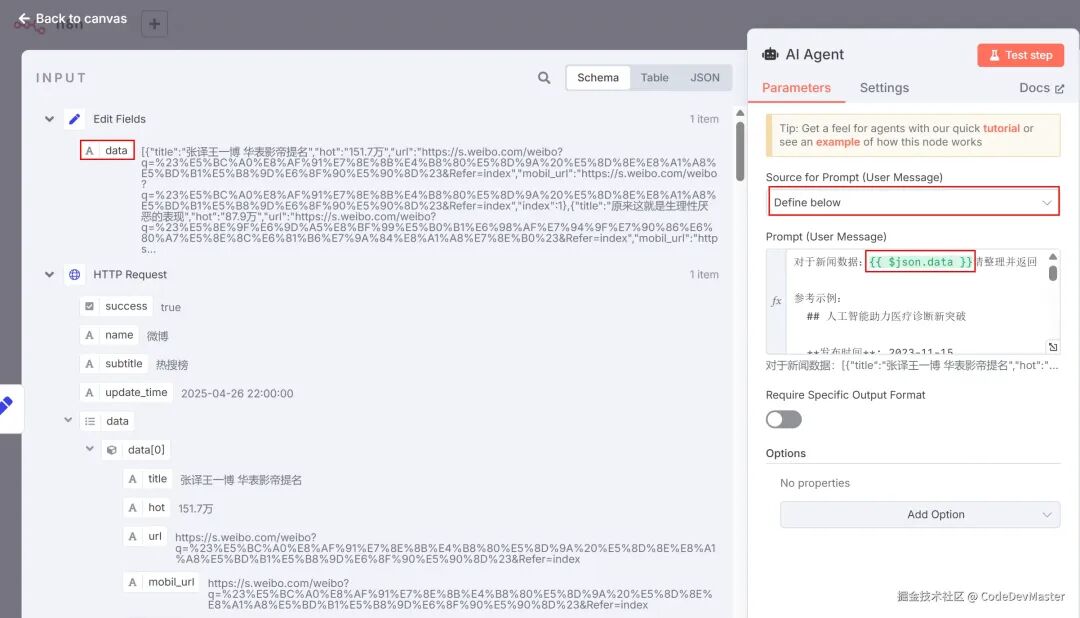
Task: Click the globe icon on the HTTP Request node
Action: tap(74, 274)
